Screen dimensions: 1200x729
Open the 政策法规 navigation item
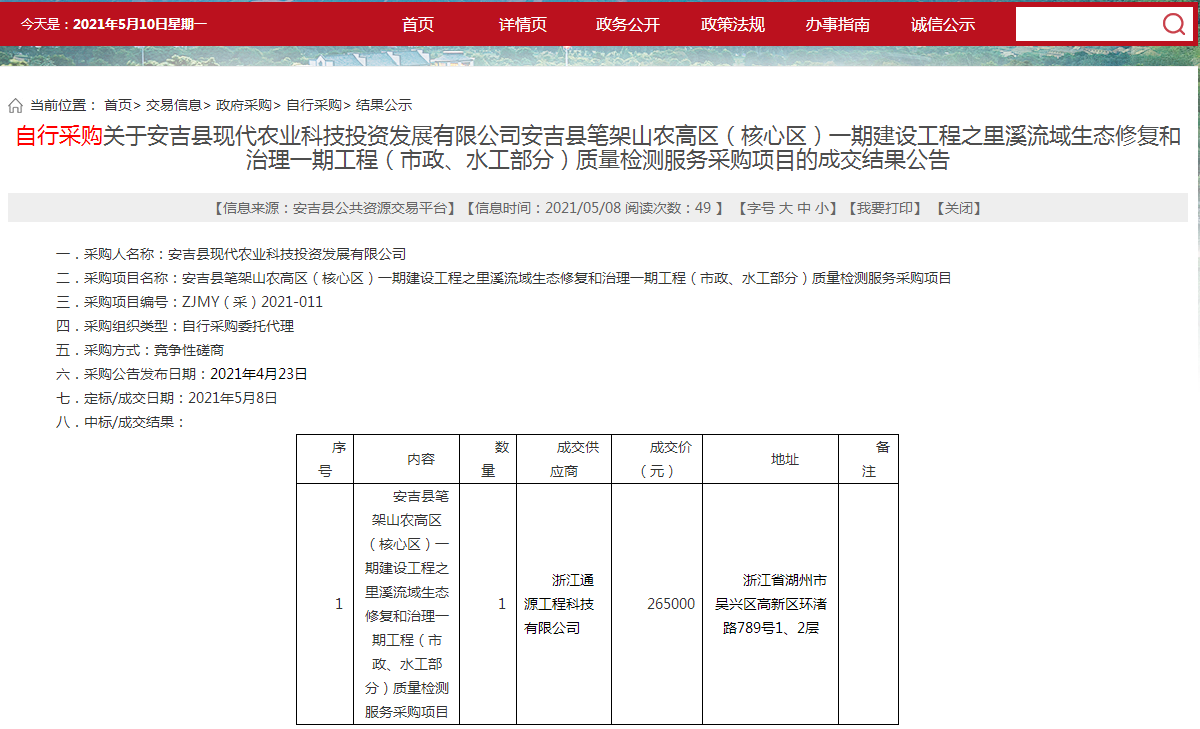pyautogui.click(x=731, y=25)
